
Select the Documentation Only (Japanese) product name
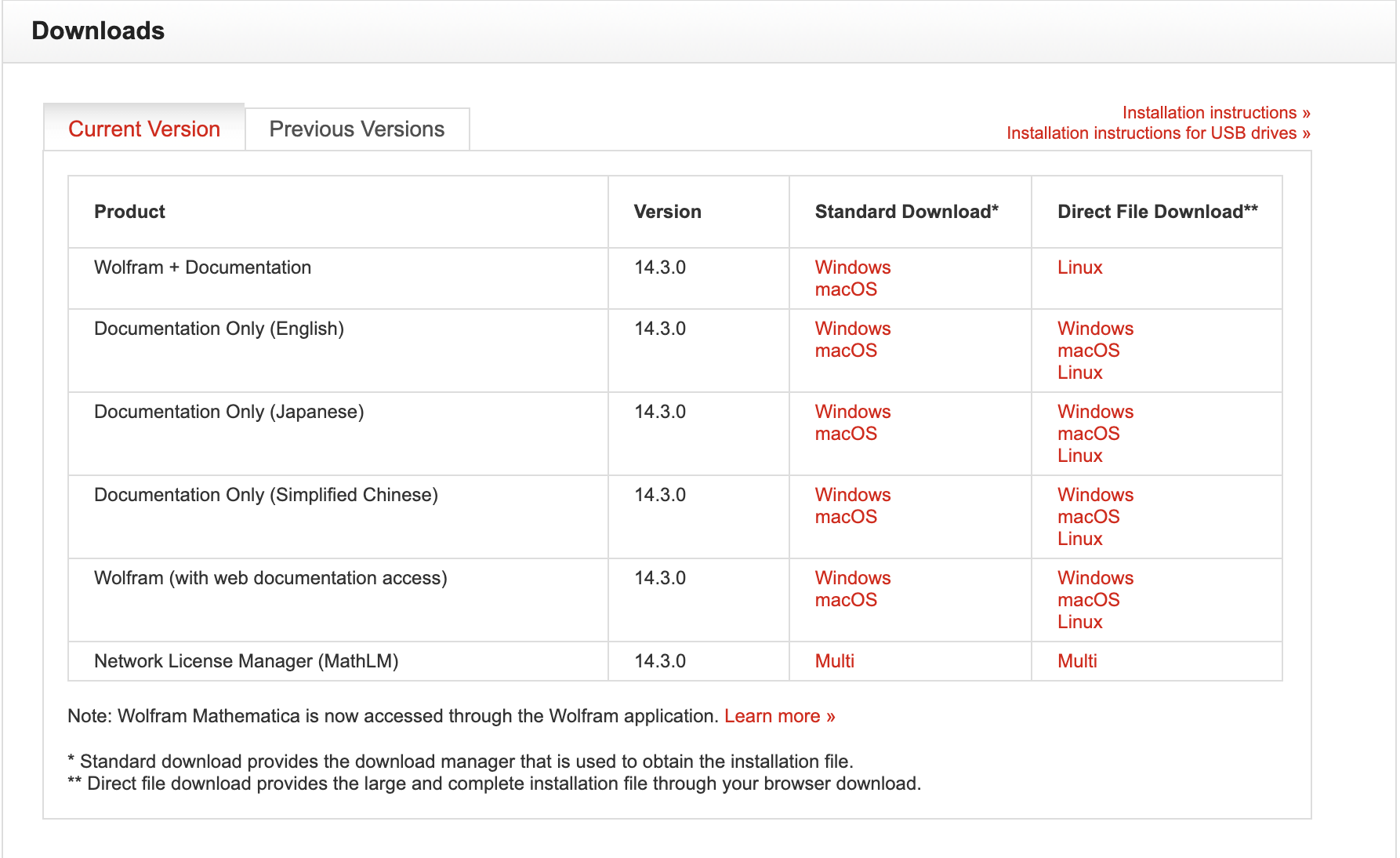click(229, 412)
